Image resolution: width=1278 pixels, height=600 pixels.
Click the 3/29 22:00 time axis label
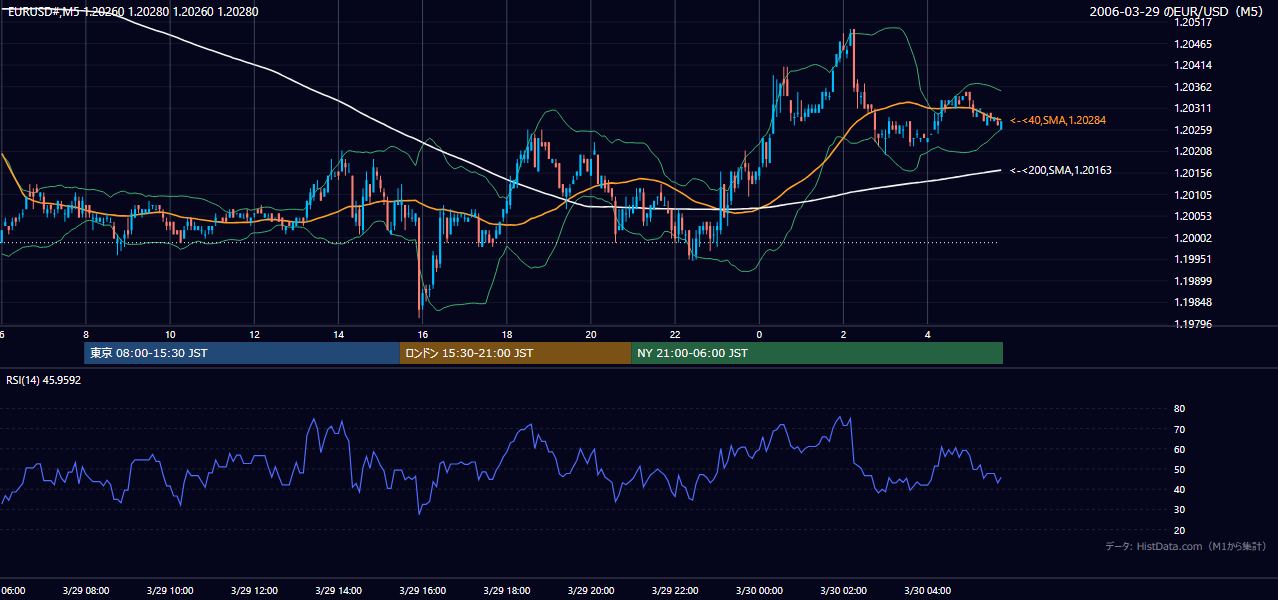click(675, 590)
